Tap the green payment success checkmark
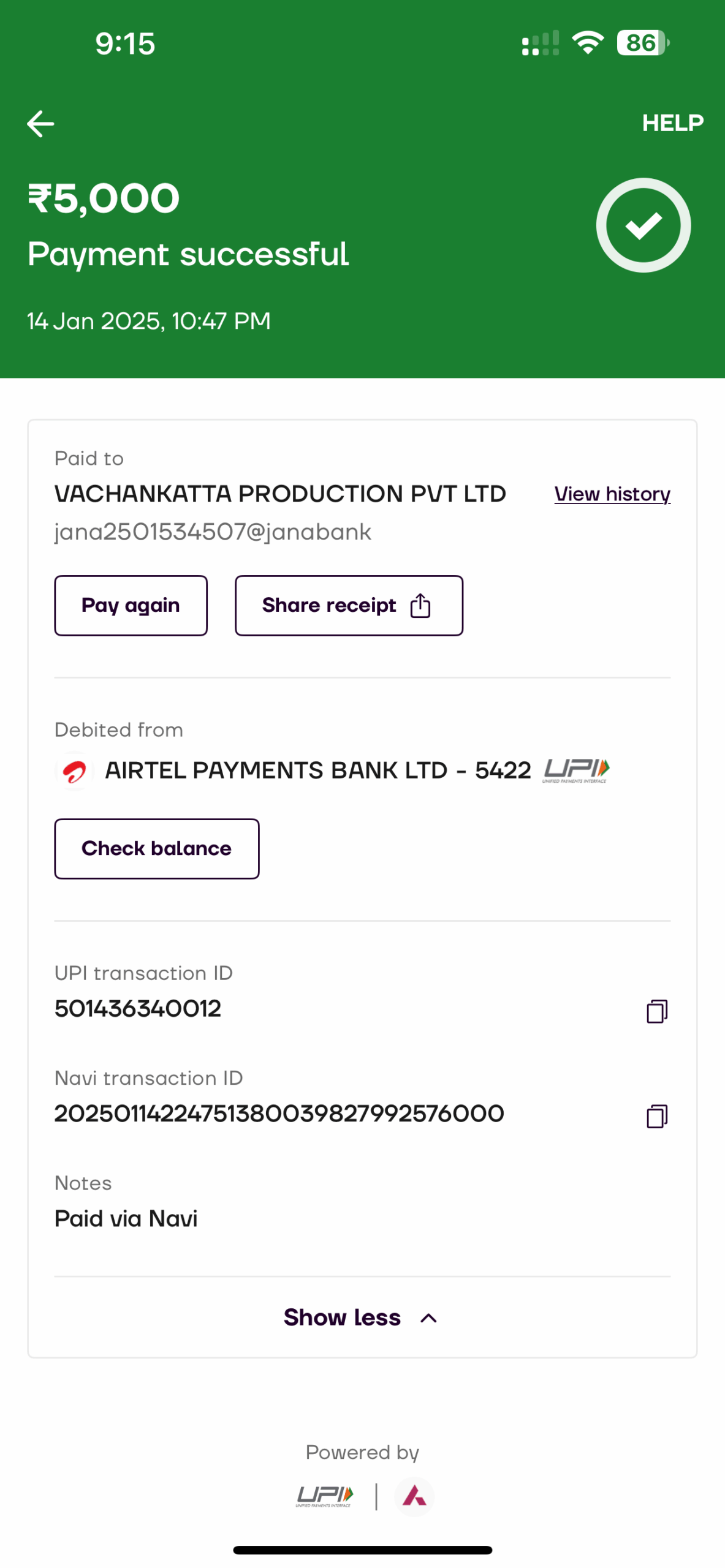 pos(643,225)
